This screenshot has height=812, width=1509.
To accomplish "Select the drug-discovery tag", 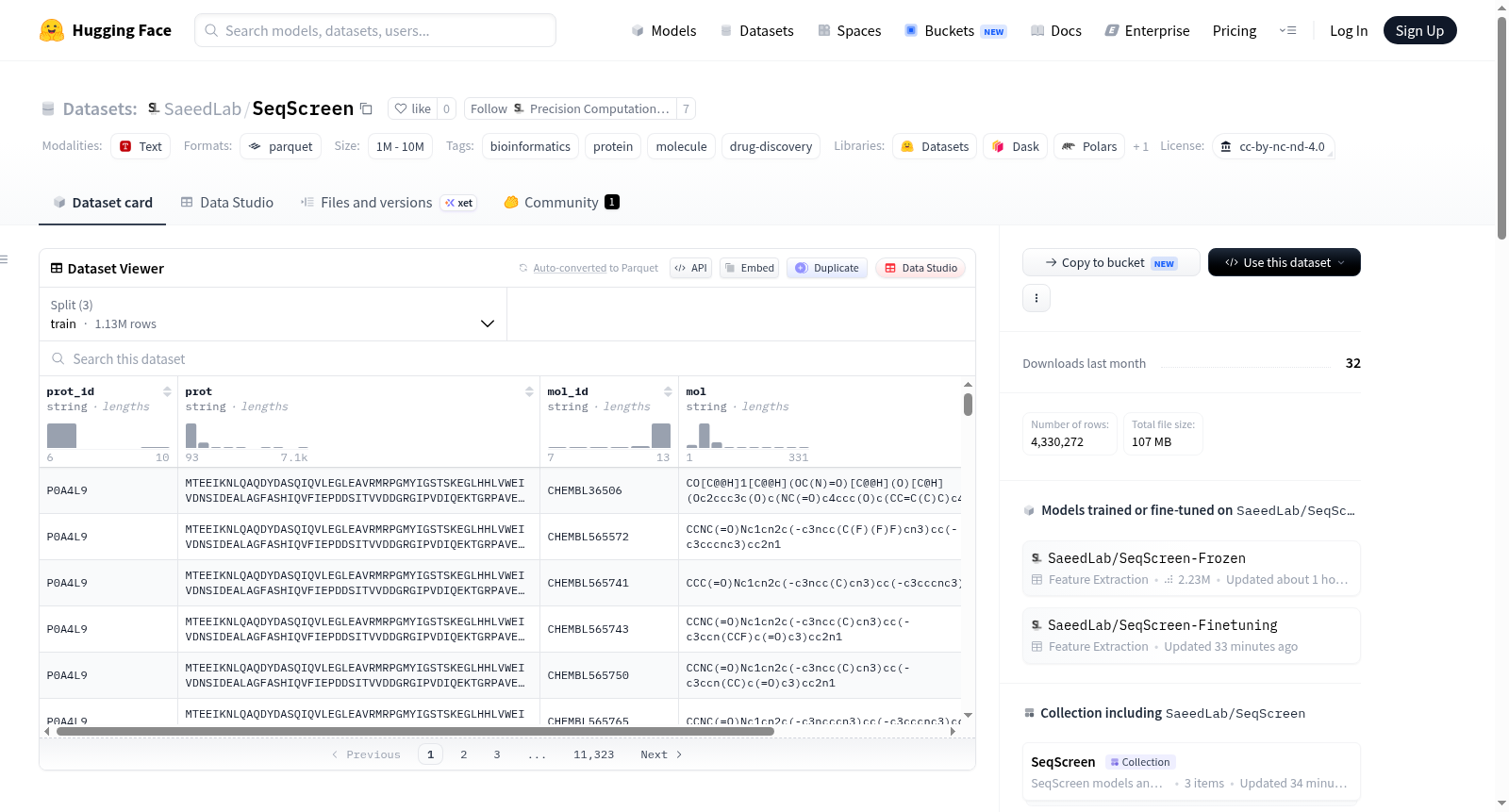I will pos(771,146).
